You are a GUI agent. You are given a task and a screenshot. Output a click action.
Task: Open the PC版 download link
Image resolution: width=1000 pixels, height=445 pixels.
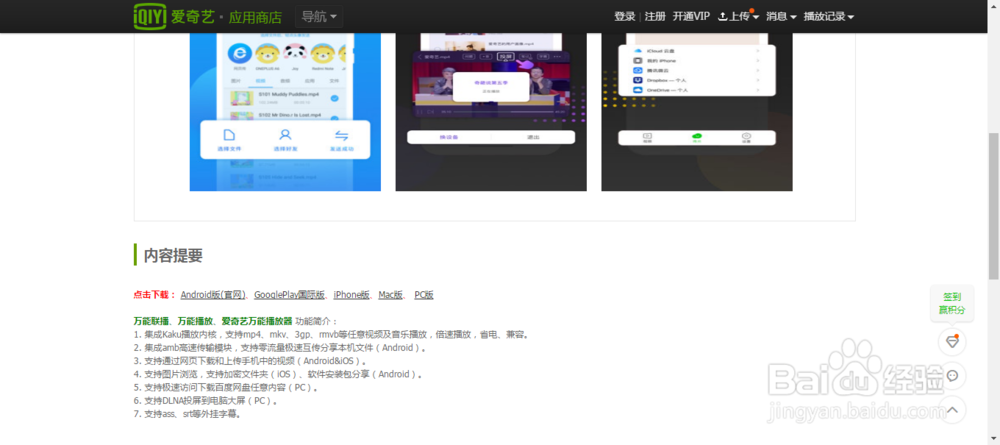(424, 295)
